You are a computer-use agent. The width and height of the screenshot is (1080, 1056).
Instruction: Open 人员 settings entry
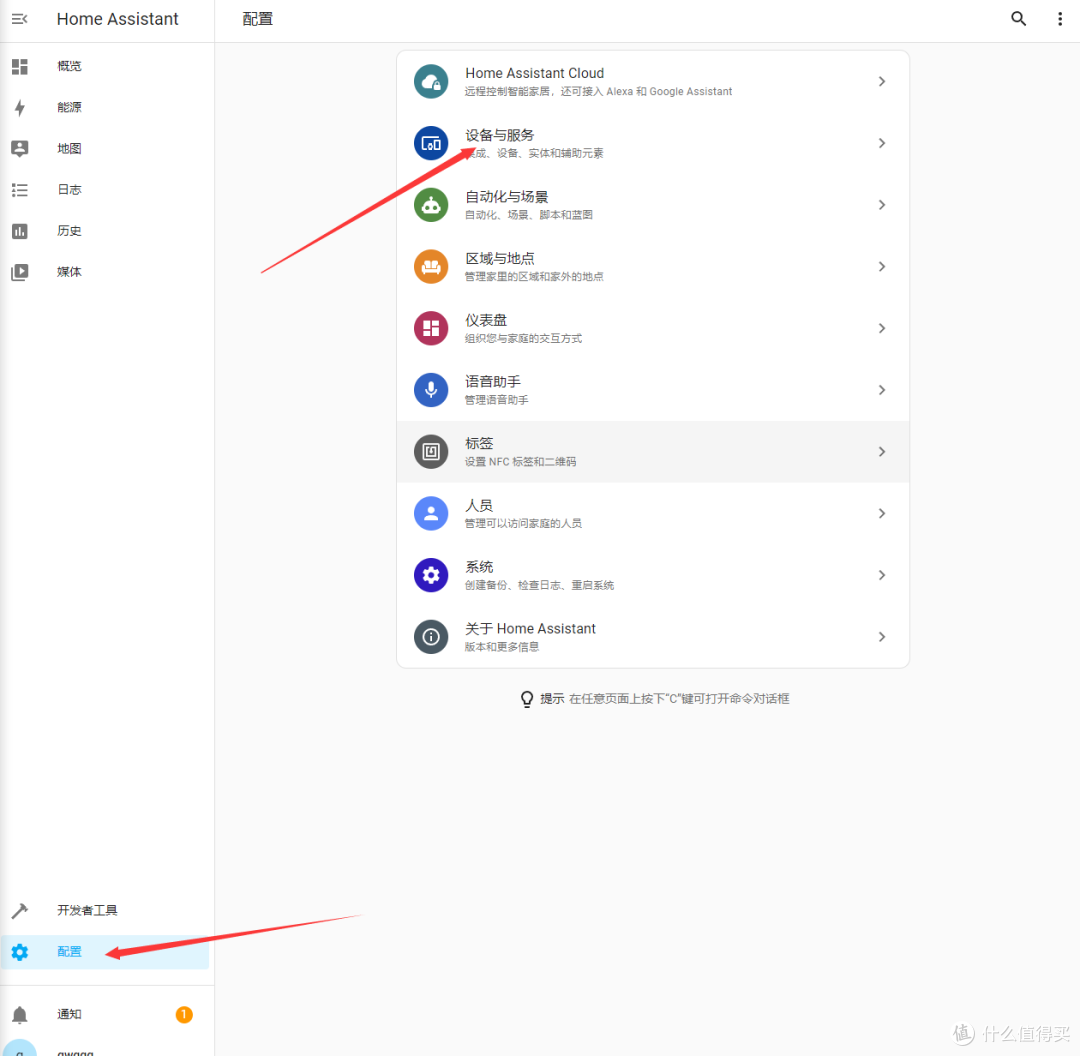(x=653, y=513)
